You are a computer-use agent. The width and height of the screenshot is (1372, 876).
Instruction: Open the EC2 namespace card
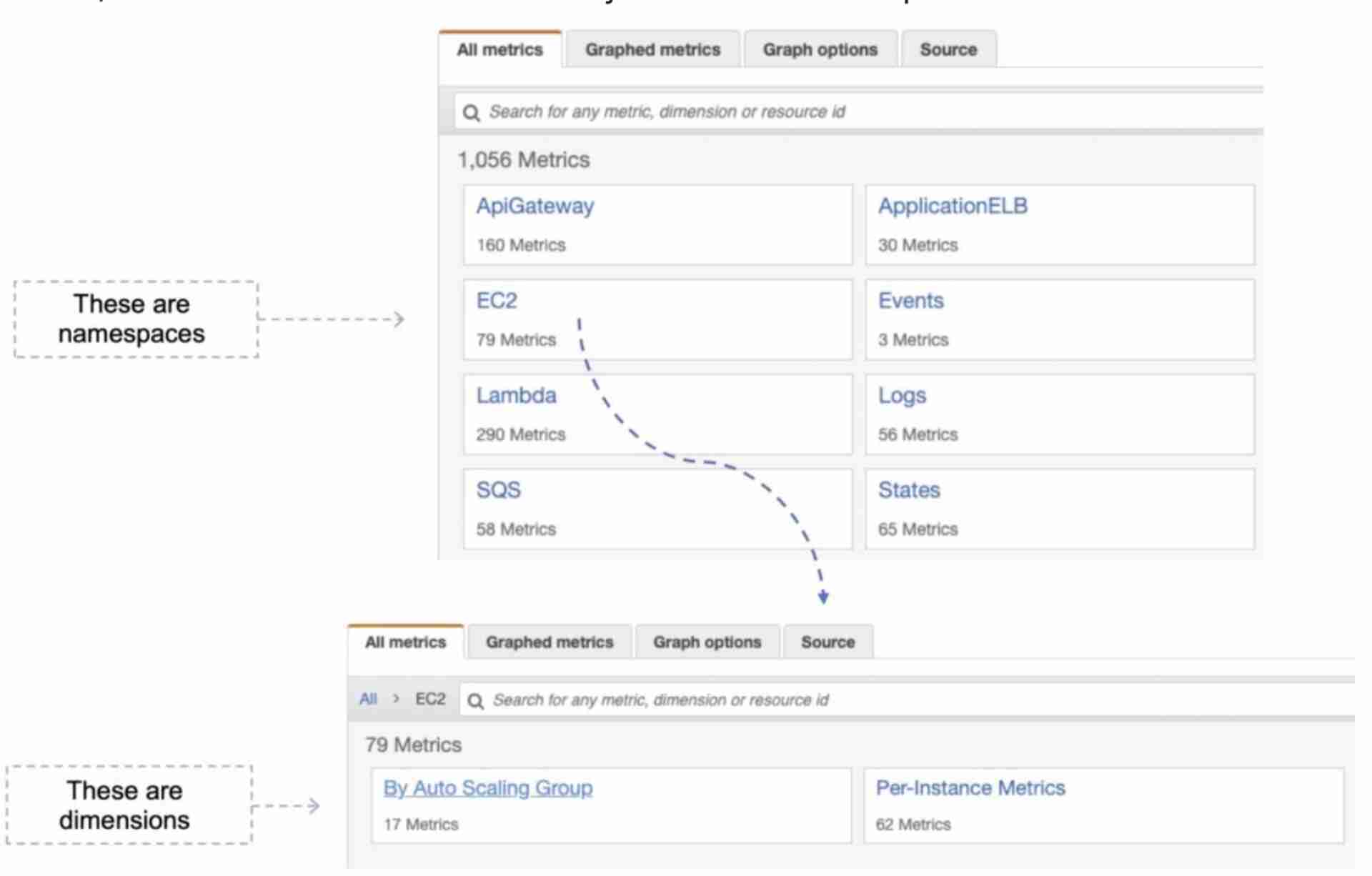(x=657, y=319)
